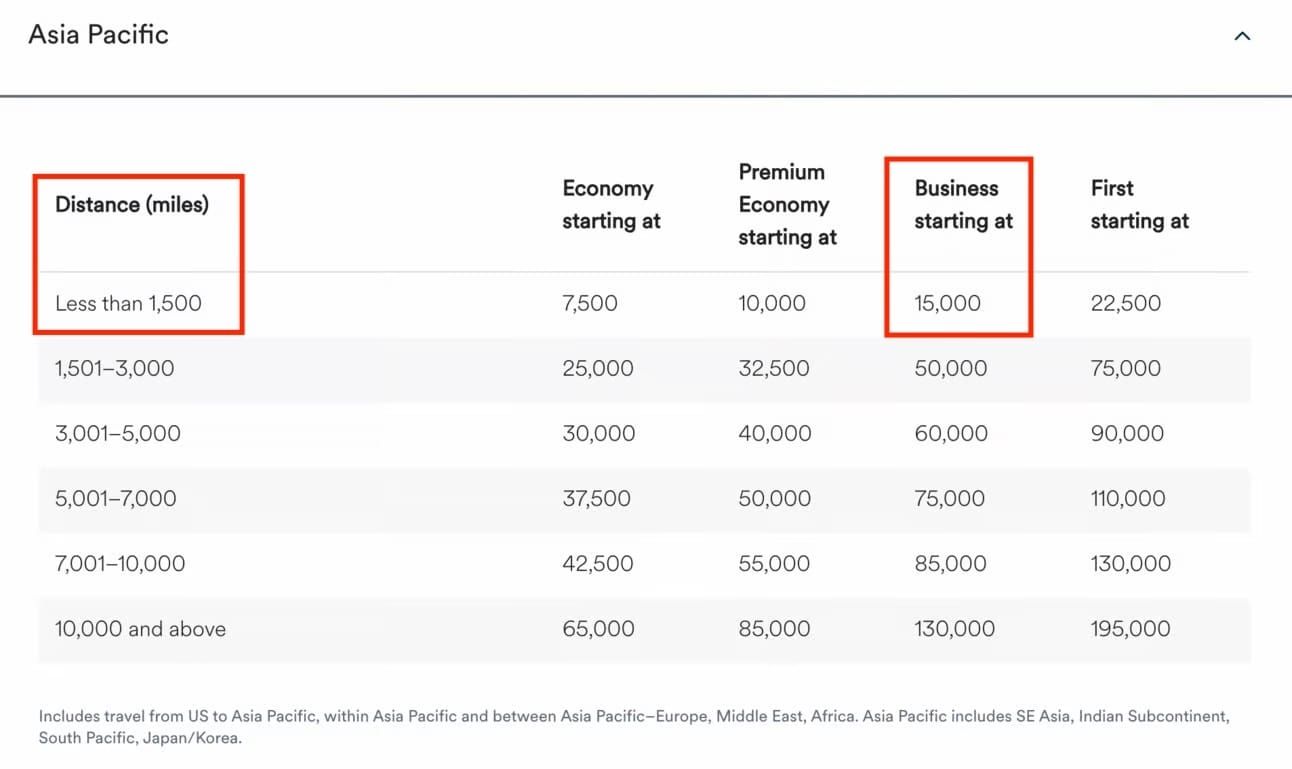Image resolution: width=1292 pixels, height=769 pixels.
Task: Click the 22,500 First class value
Action: click(x=1126, y=303)
